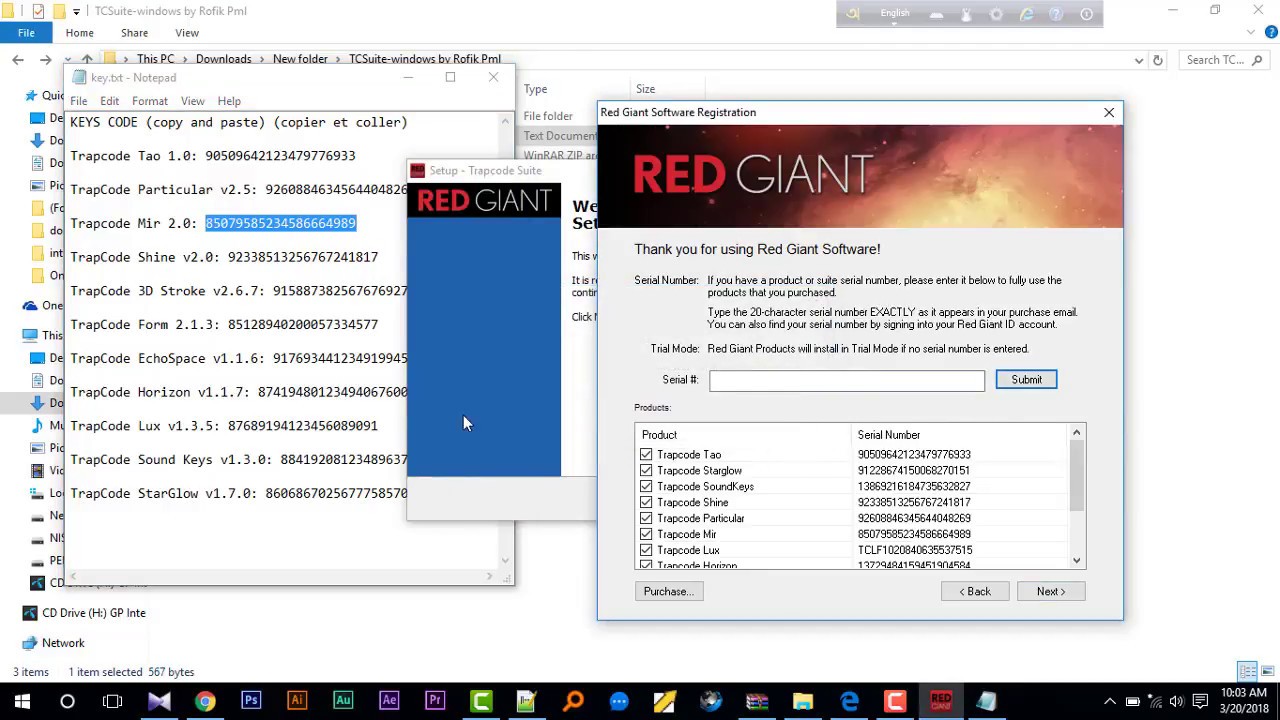This screenshot has width=1280, height=720.
Task: Click the Back button in registration
Action: pyautogui.click(x=975, y=592)
